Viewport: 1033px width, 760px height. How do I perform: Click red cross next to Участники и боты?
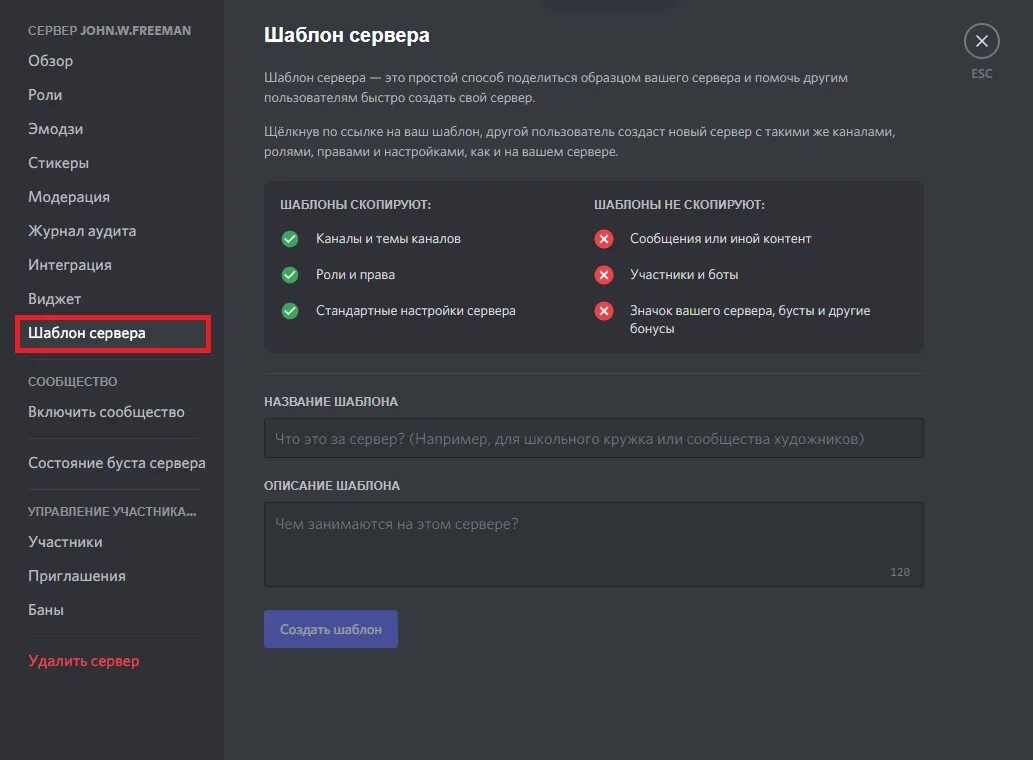pyautogui.click(x=603, y=275)
